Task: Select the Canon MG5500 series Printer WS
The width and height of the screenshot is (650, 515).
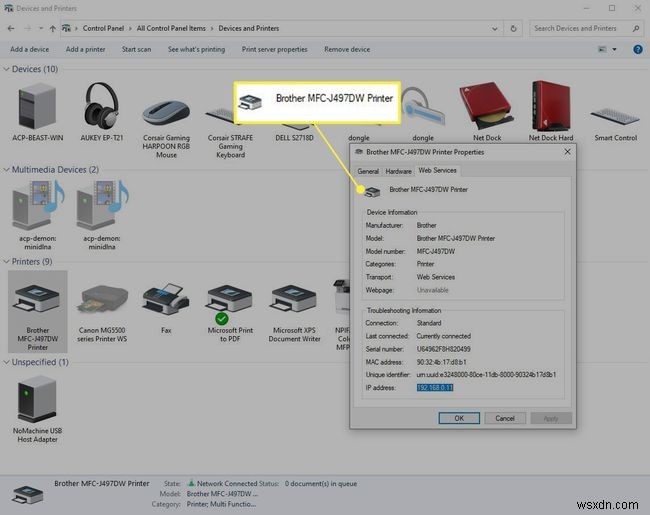Action: click(x=102, y=313)
